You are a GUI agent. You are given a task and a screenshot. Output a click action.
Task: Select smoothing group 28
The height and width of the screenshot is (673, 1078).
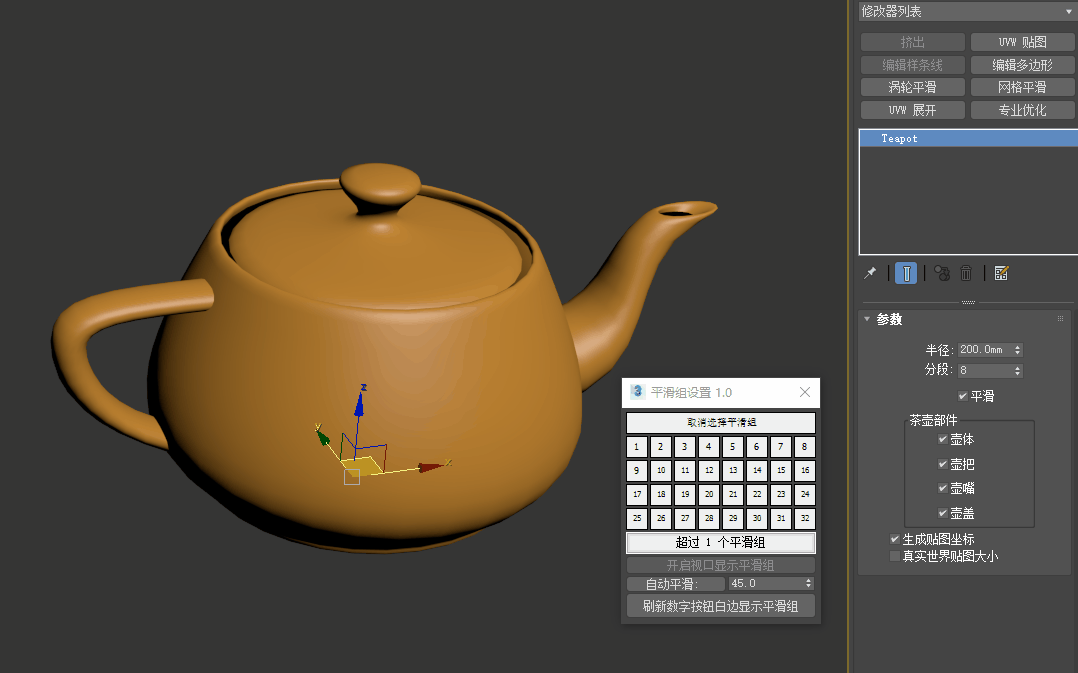click(709, 518)
